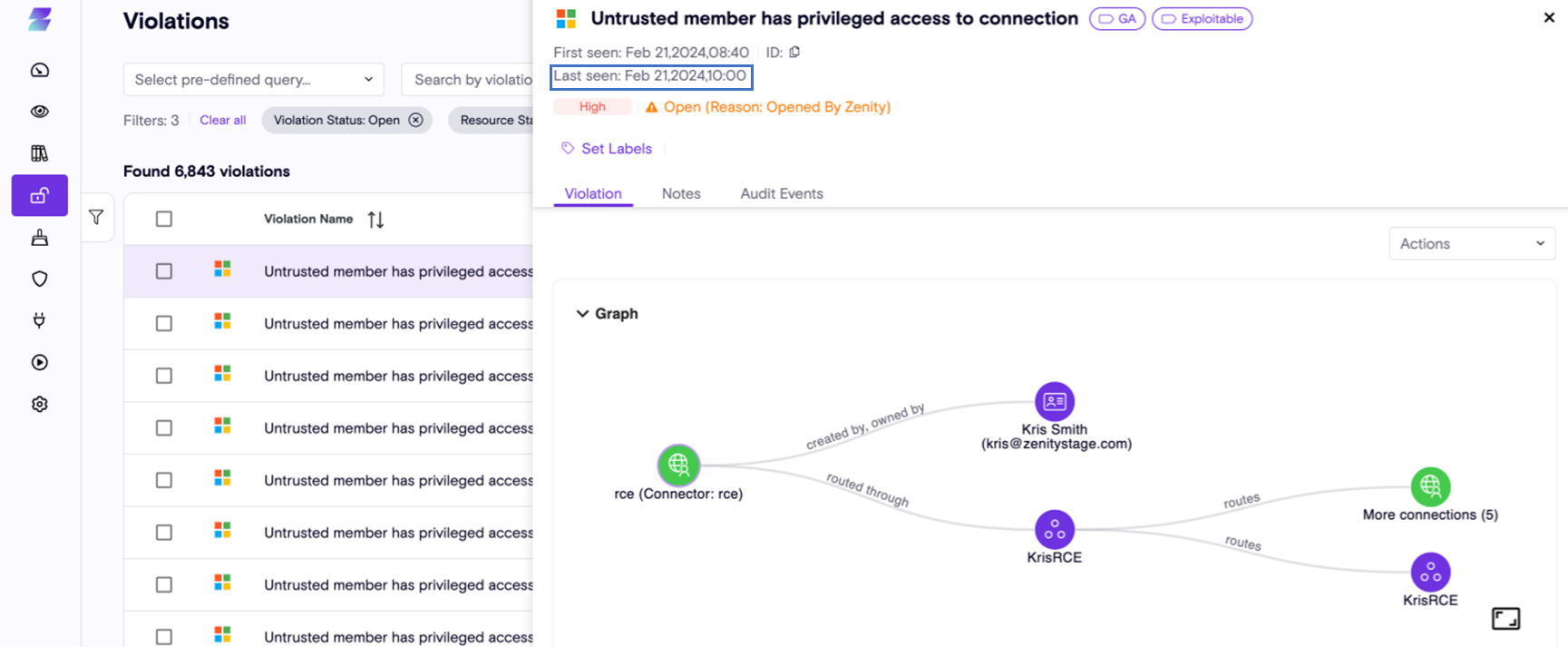
Task: Check the first violation row checkbox
Action: 164,271
